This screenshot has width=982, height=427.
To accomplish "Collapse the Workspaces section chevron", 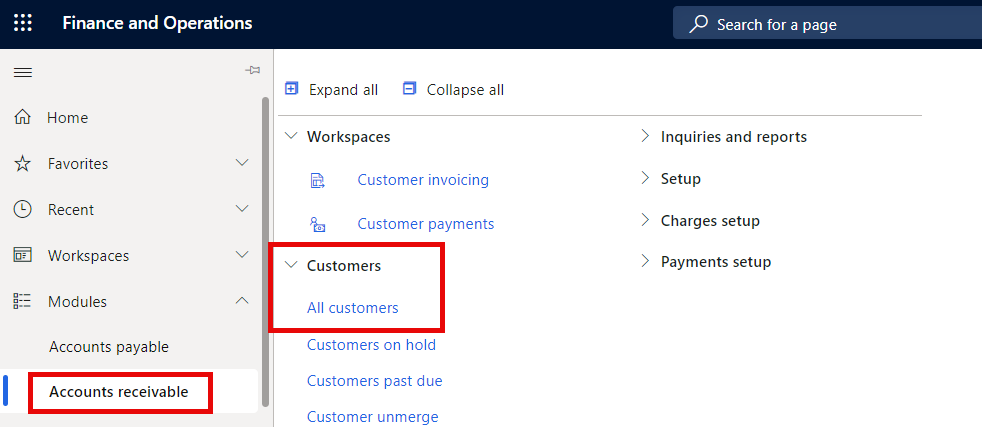I will point(291,136).
